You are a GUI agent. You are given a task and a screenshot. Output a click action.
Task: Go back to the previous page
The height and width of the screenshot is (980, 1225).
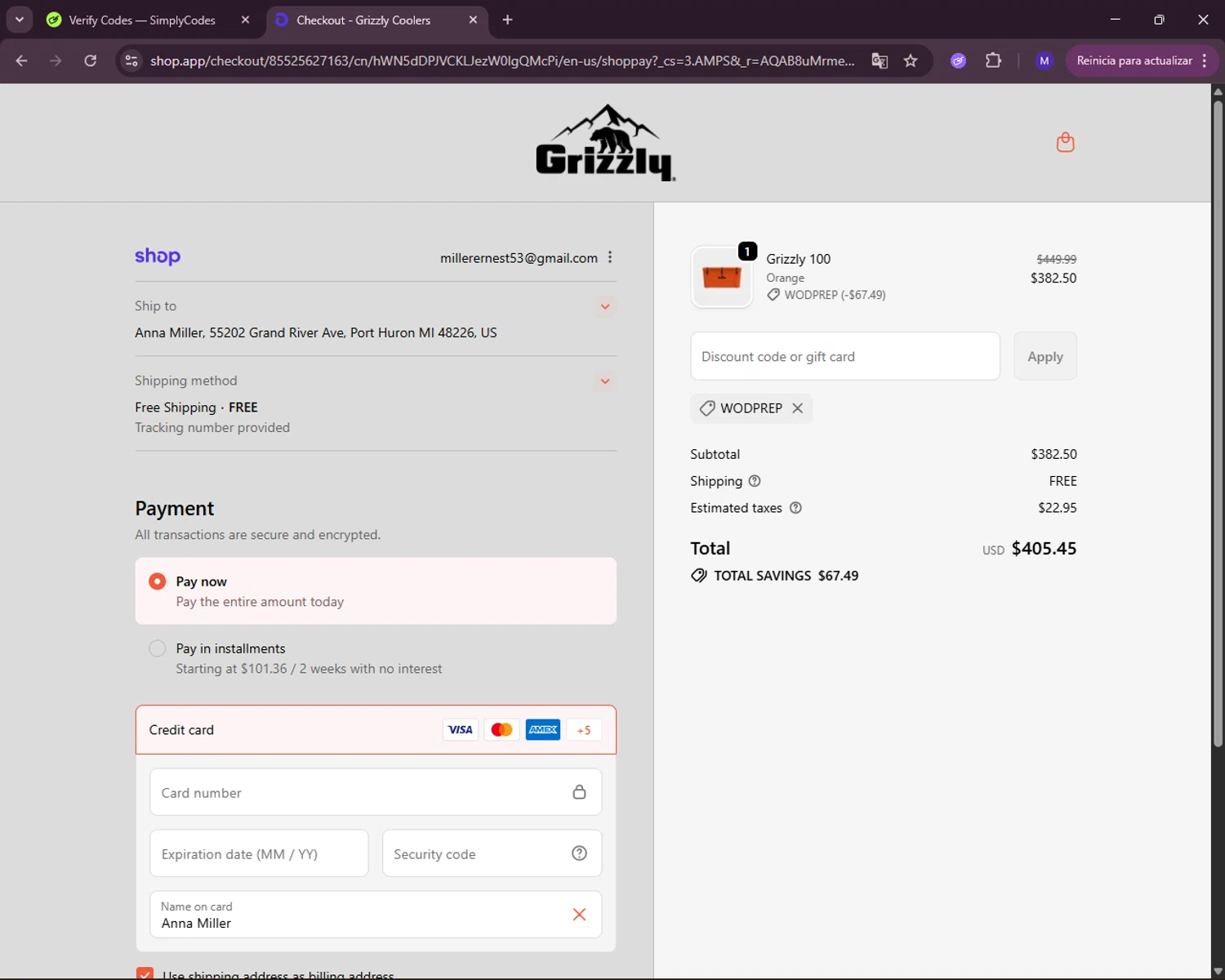coord(22,60)
